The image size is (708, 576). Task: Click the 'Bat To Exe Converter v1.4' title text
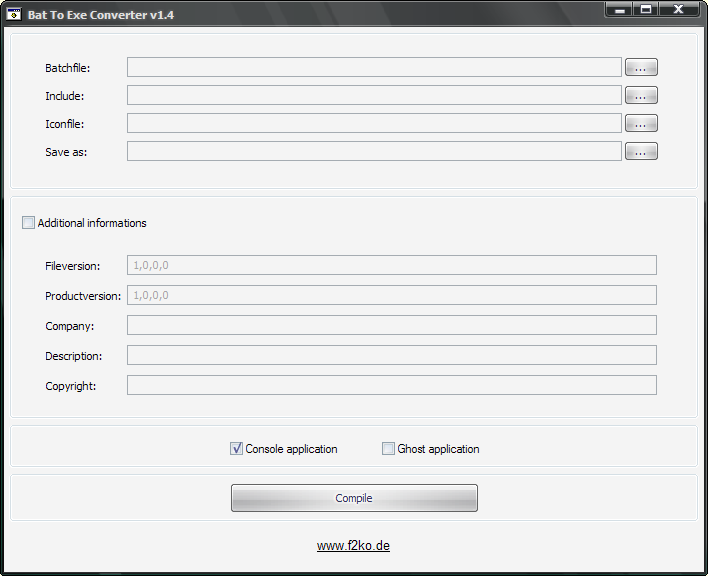(101, 15)
